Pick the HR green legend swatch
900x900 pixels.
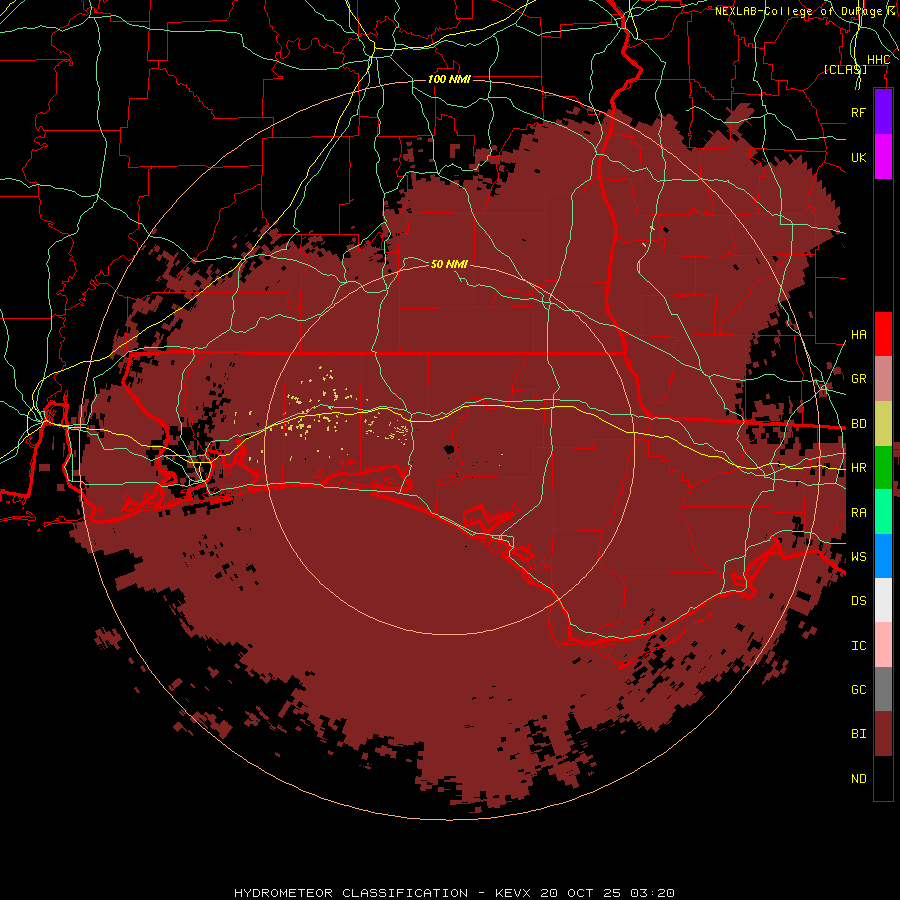[883, 468]
